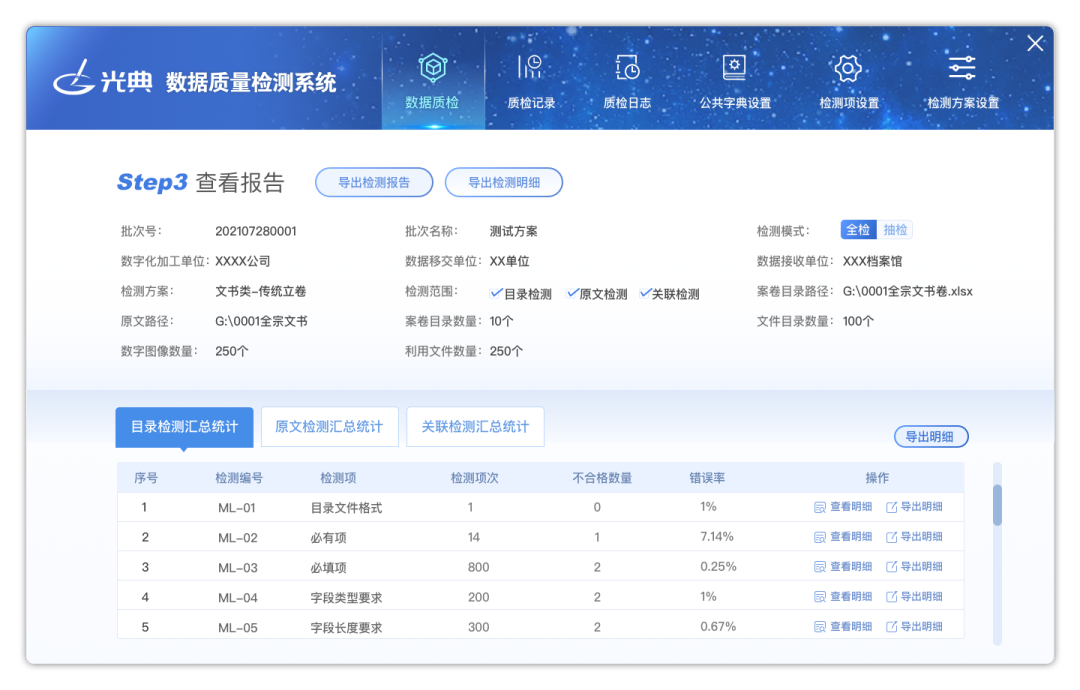Click 查看明细 icon for ML-01 row
The height and width of the screenshot is (690, 1080).
tap(820, 508)
